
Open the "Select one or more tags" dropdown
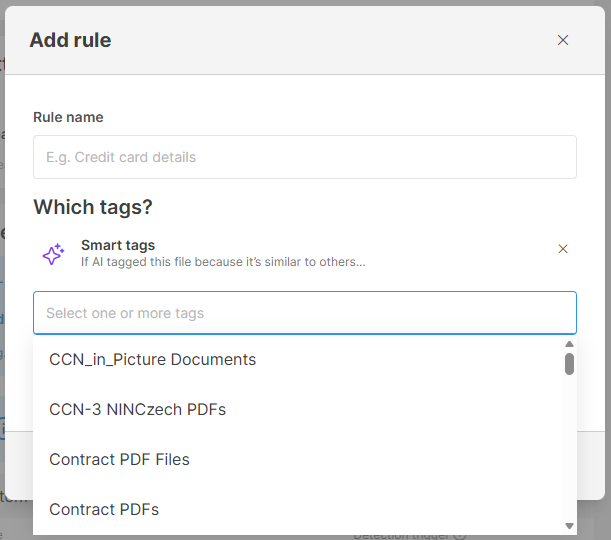pos(305,313)
